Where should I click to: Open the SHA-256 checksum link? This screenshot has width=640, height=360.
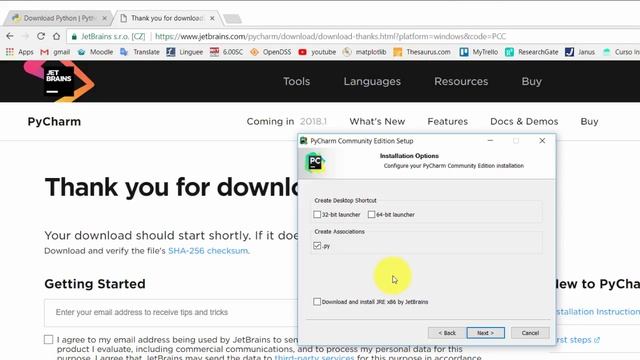tap(208, 251)
